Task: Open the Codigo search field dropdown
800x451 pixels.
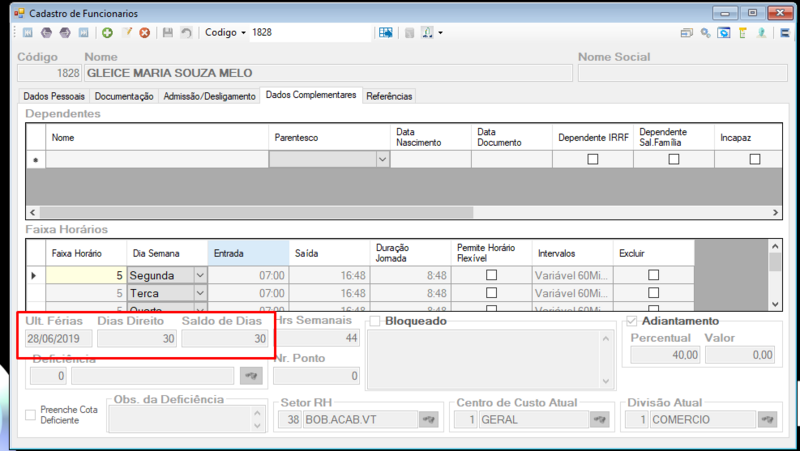Action: point(243,33)
